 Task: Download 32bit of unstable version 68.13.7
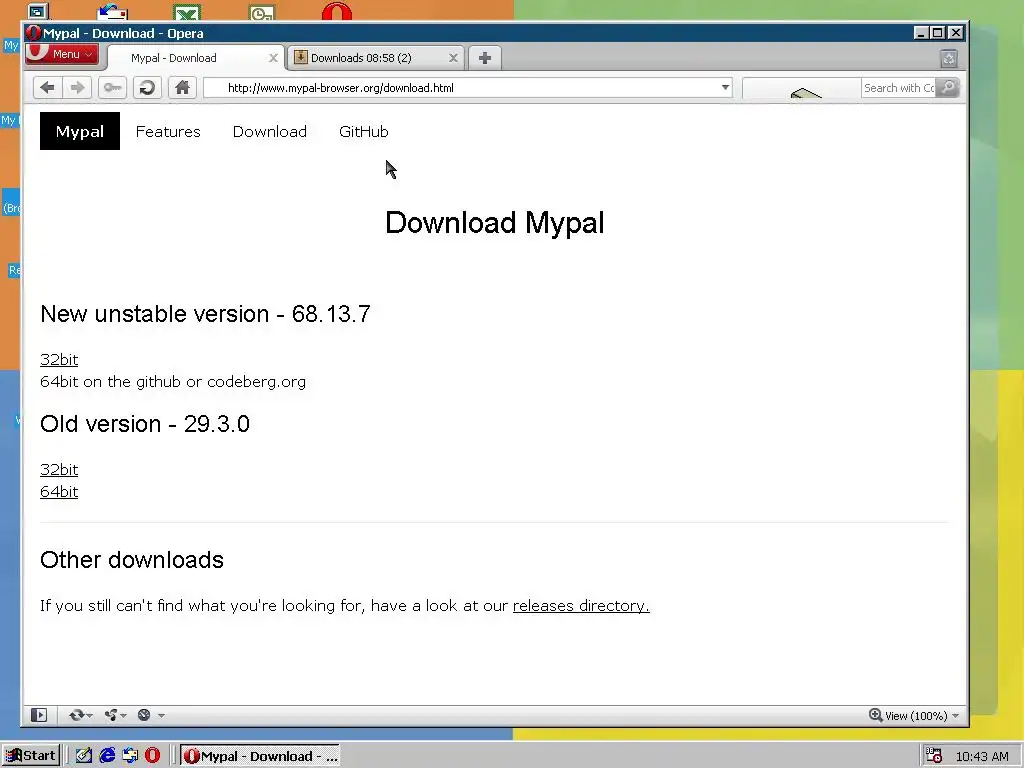tap(59, 360)
